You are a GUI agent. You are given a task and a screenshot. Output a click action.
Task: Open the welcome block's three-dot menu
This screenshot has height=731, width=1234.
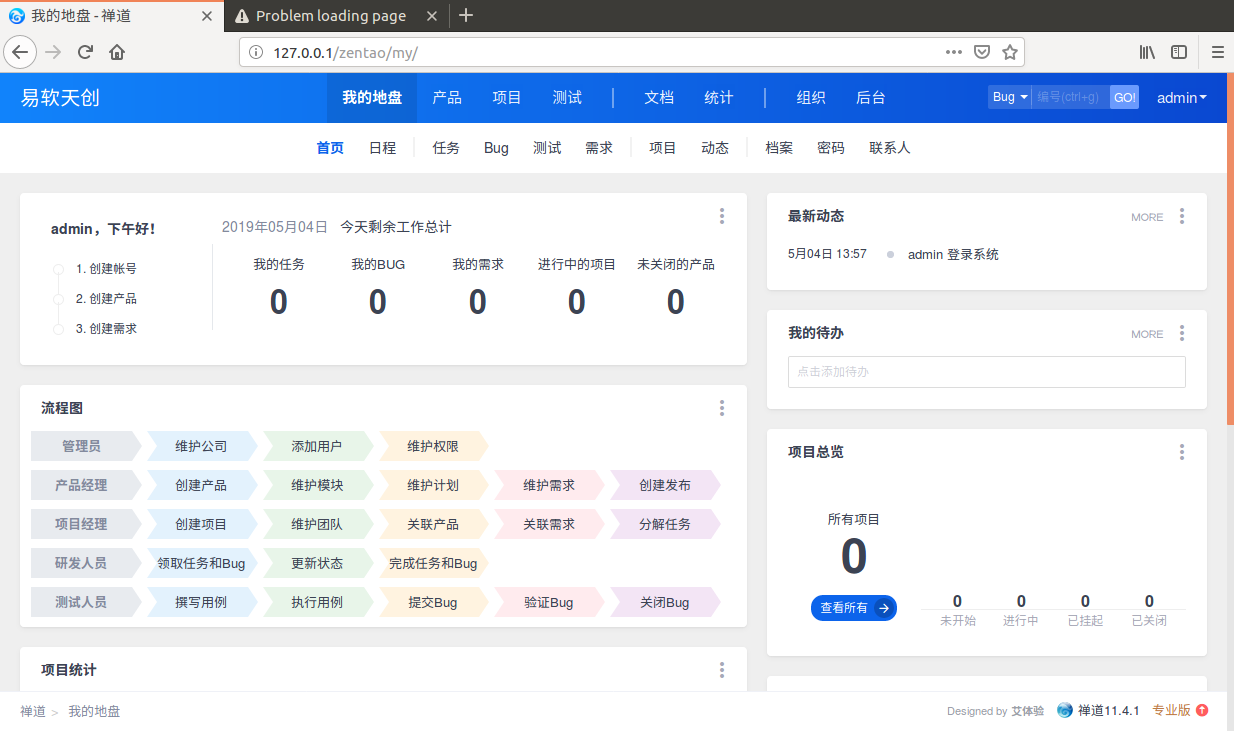click(722, 216)
